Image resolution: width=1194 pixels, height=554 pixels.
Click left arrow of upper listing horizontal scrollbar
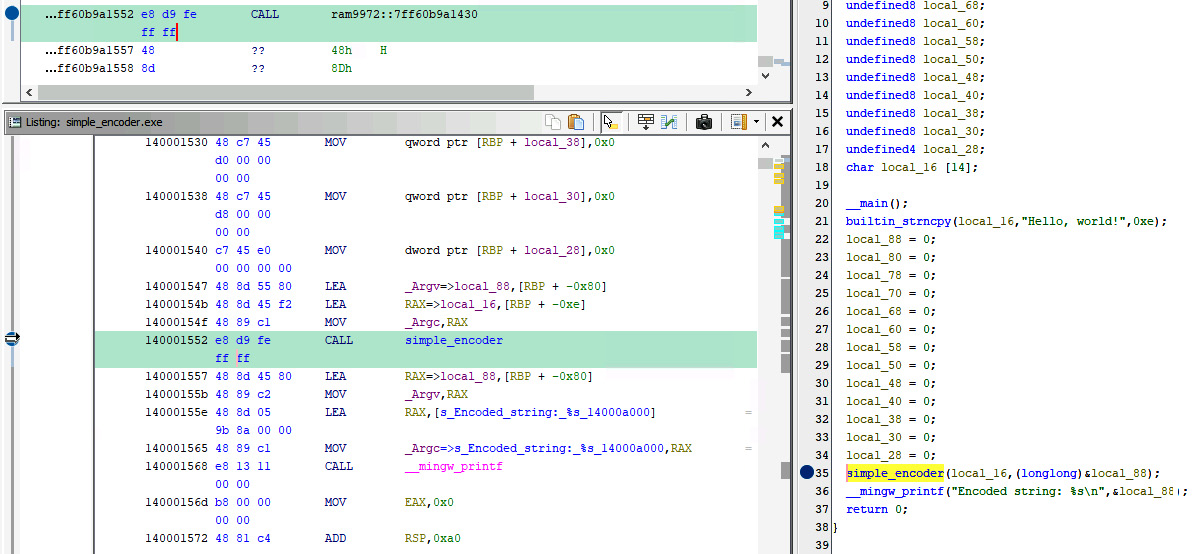tap(30, 92)
